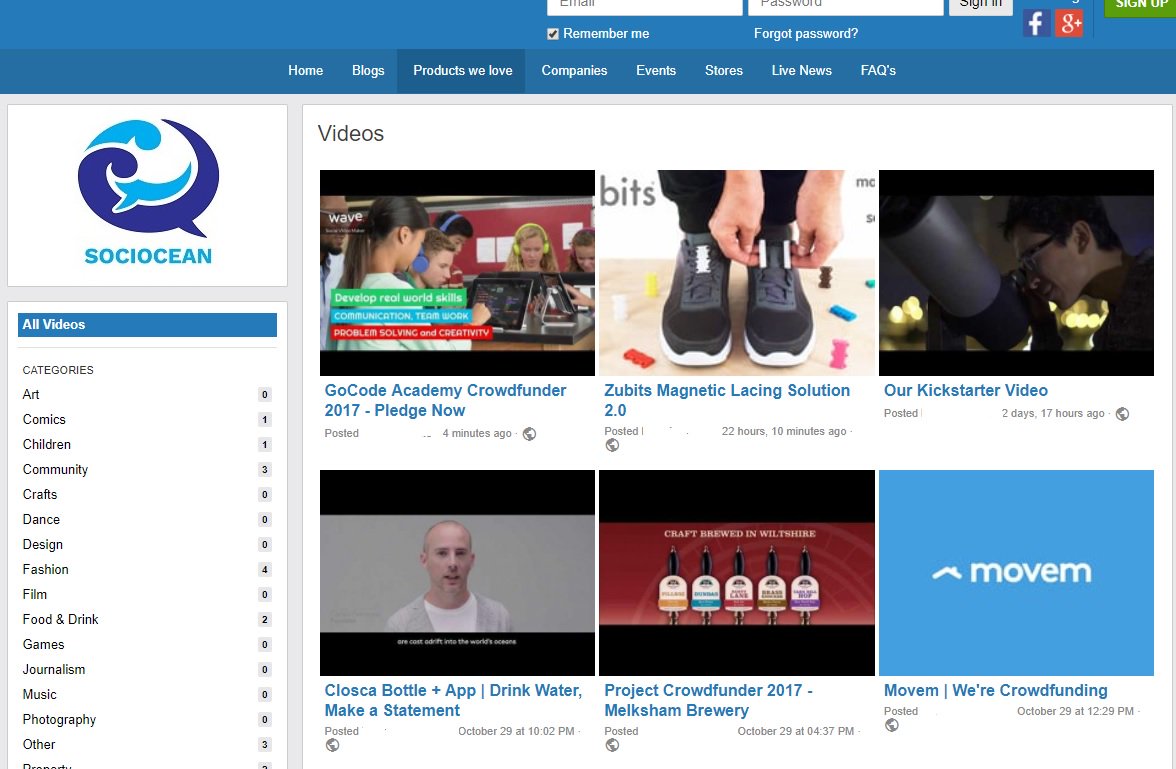Click into the Email field
This screenshot has width=1176, height=769.
tap(644, 6)
